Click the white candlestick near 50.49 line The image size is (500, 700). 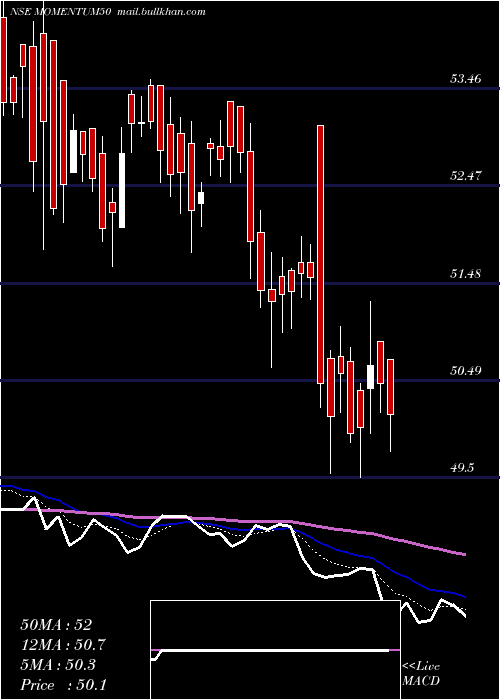point(371,377)
